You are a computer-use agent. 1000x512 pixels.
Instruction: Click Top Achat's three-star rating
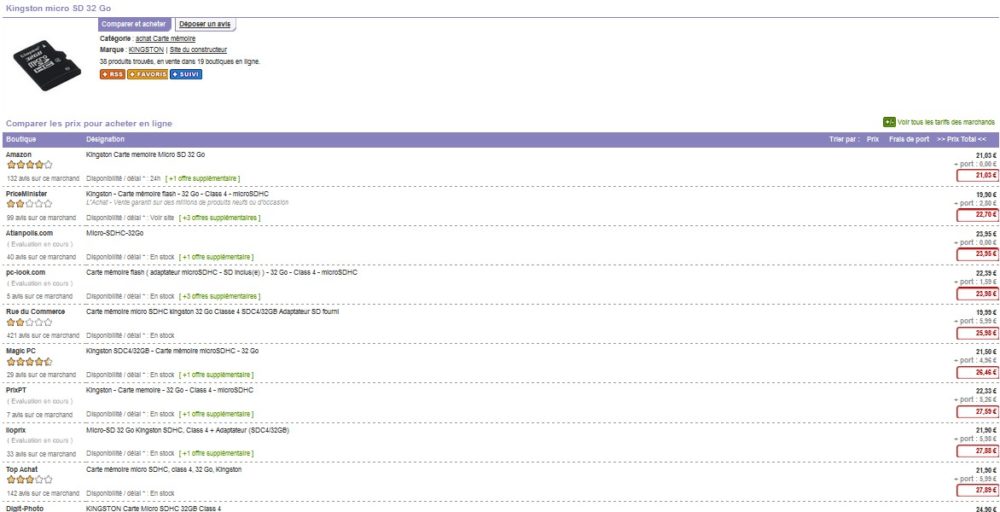coord(29,479)
